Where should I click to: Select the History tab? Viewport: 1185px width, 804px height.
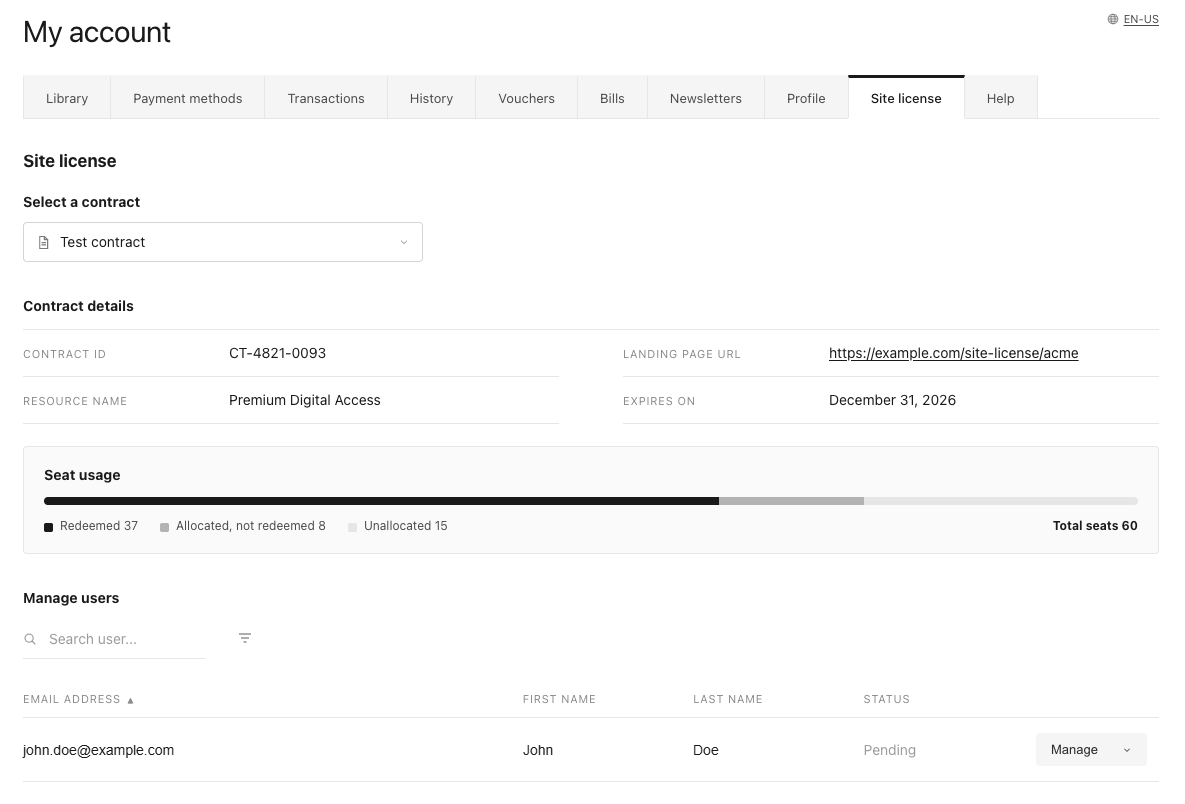(432, 98)
